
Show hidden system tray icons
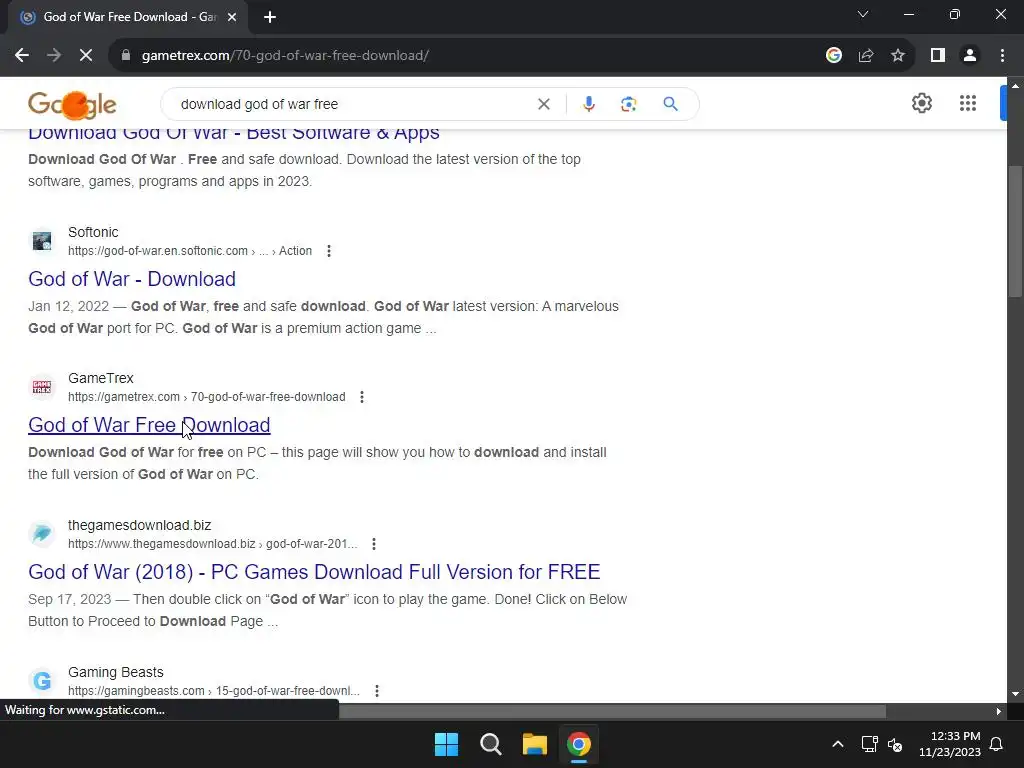point(838,744)
